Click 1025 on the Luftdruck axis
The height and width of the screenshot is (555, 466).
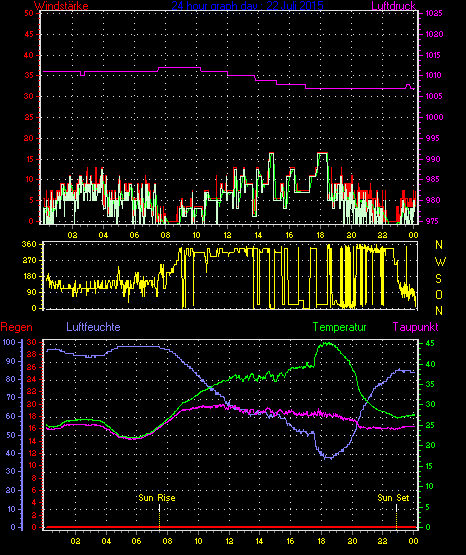tap(434, 13)
